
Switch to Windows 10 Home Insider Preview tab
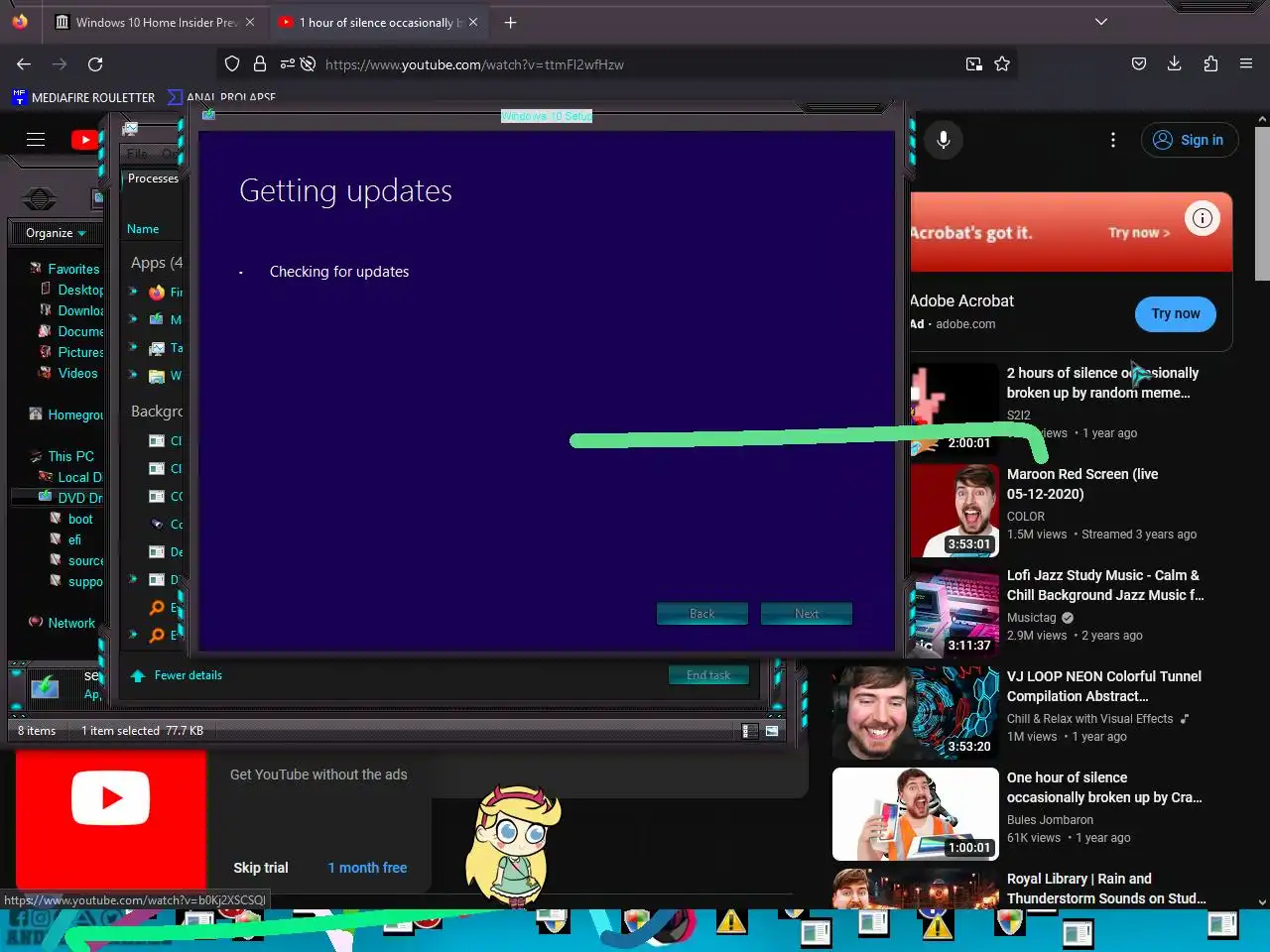[156, 22]
